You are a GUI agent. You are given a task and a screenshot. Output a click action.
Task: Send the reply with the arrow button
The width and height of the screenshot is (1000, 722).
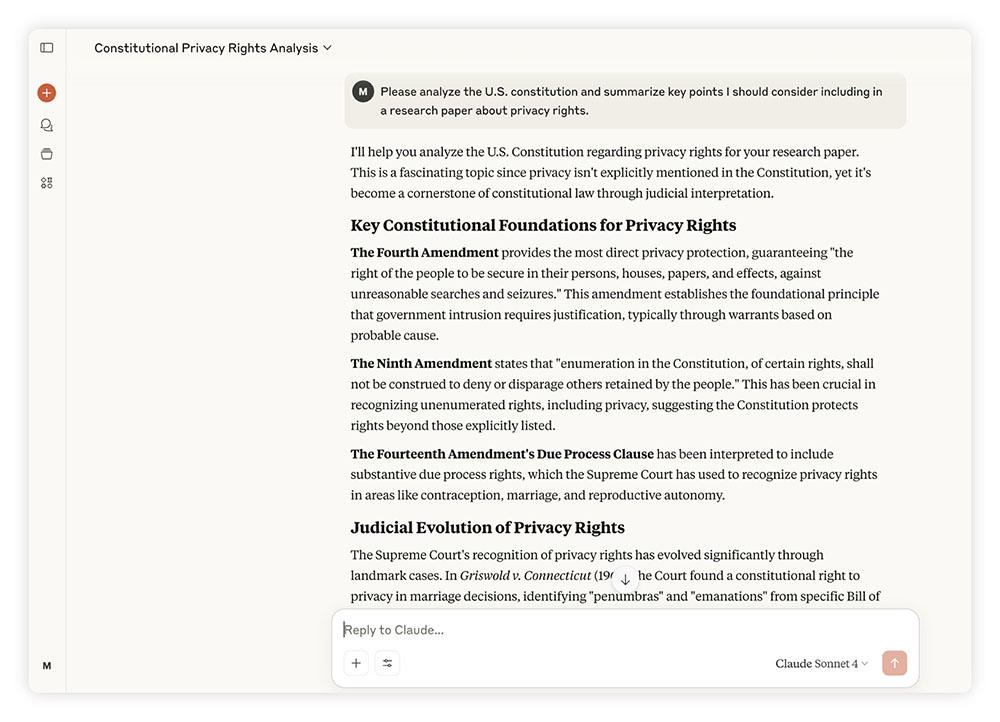tap(894, 662)
